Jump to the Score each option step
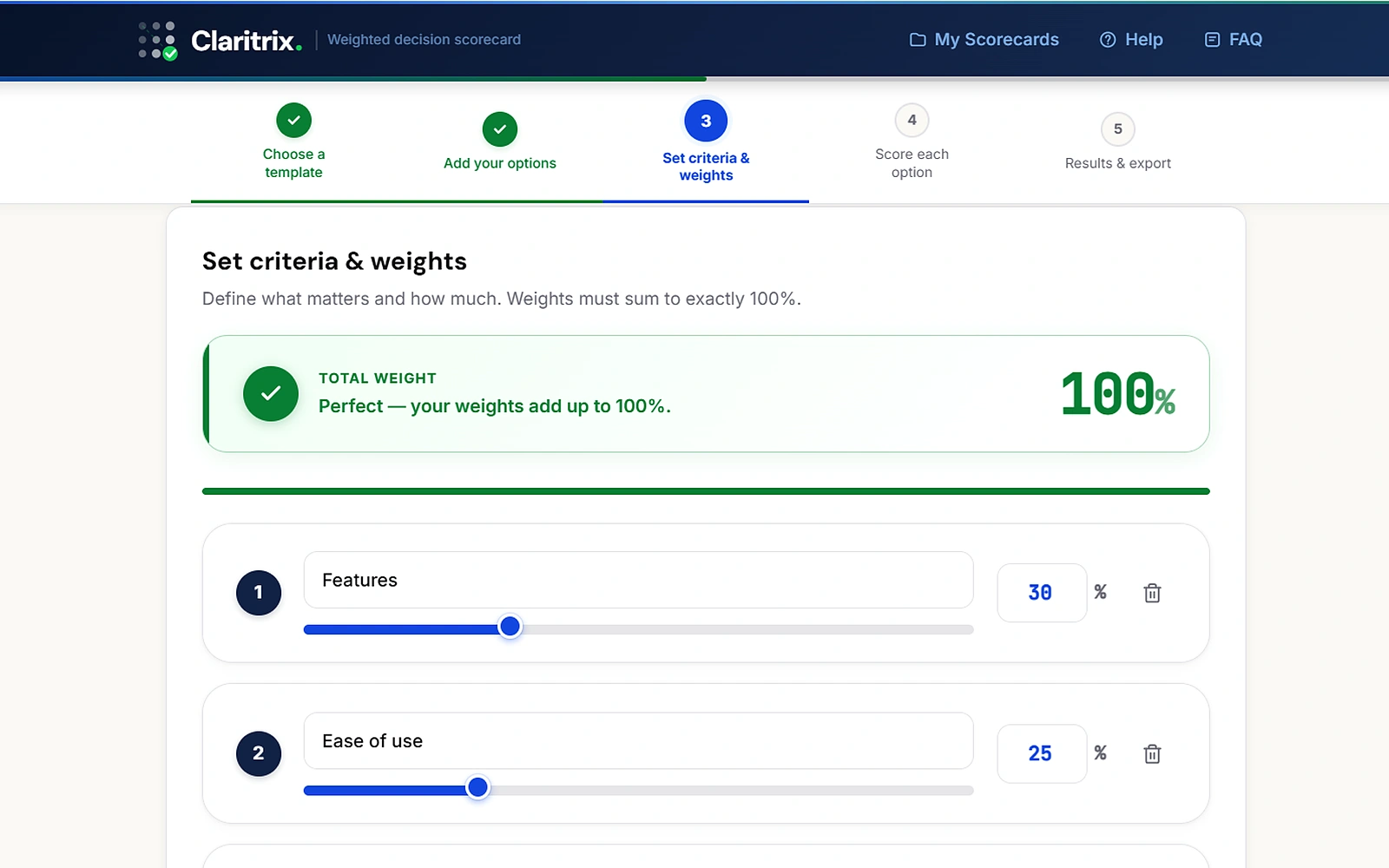Image resolution: width=1389 pixels, height=868 pixels. [912, 142]
